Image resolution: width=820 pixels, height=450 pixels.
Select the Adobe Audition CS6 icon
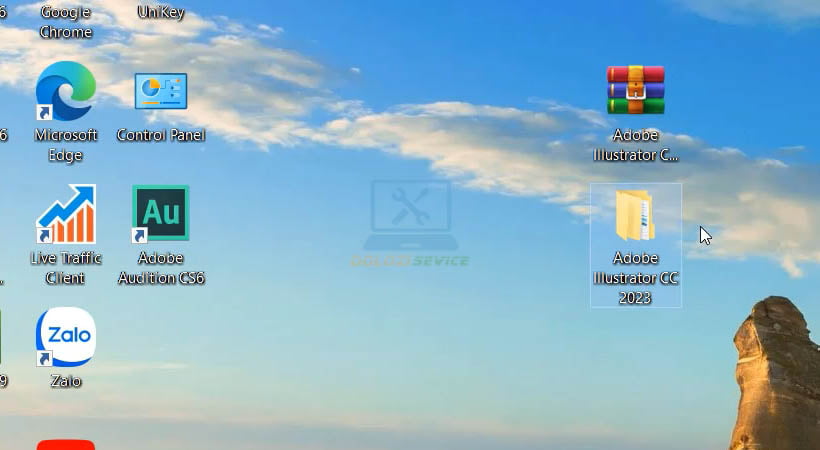tap(161, 213)
